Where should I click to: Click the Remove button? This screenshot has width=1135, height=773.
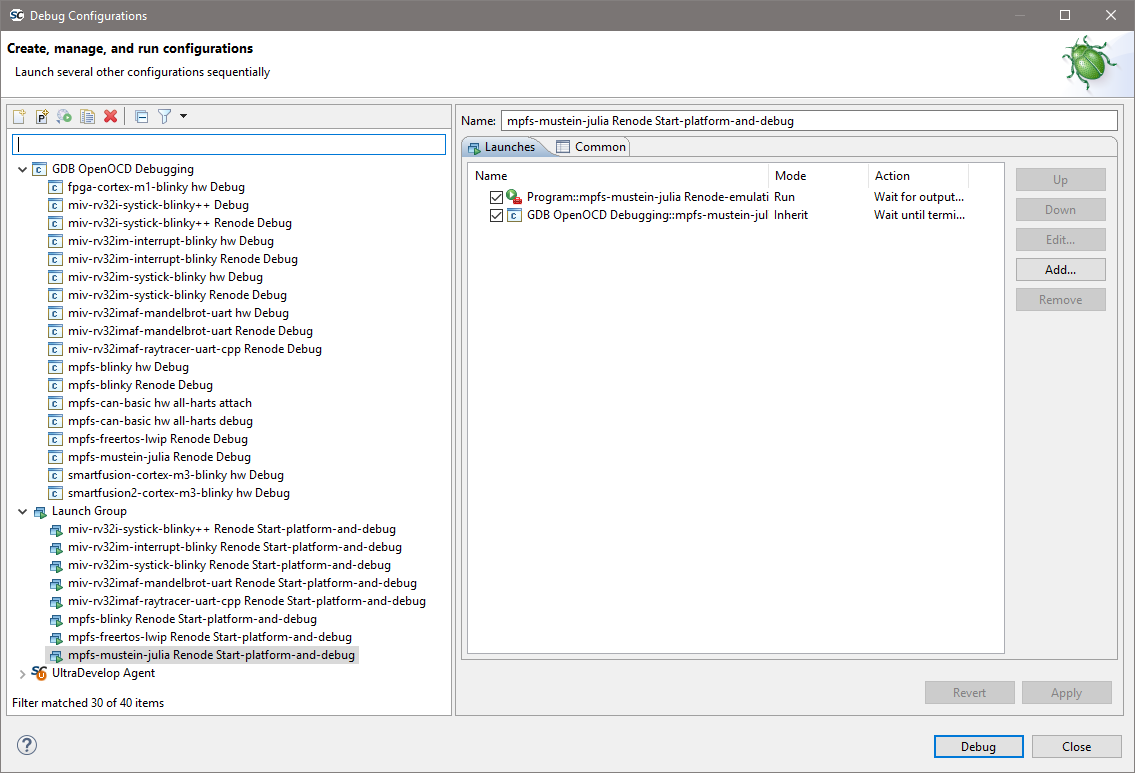pyautogui.click(x=1060, y=300)
